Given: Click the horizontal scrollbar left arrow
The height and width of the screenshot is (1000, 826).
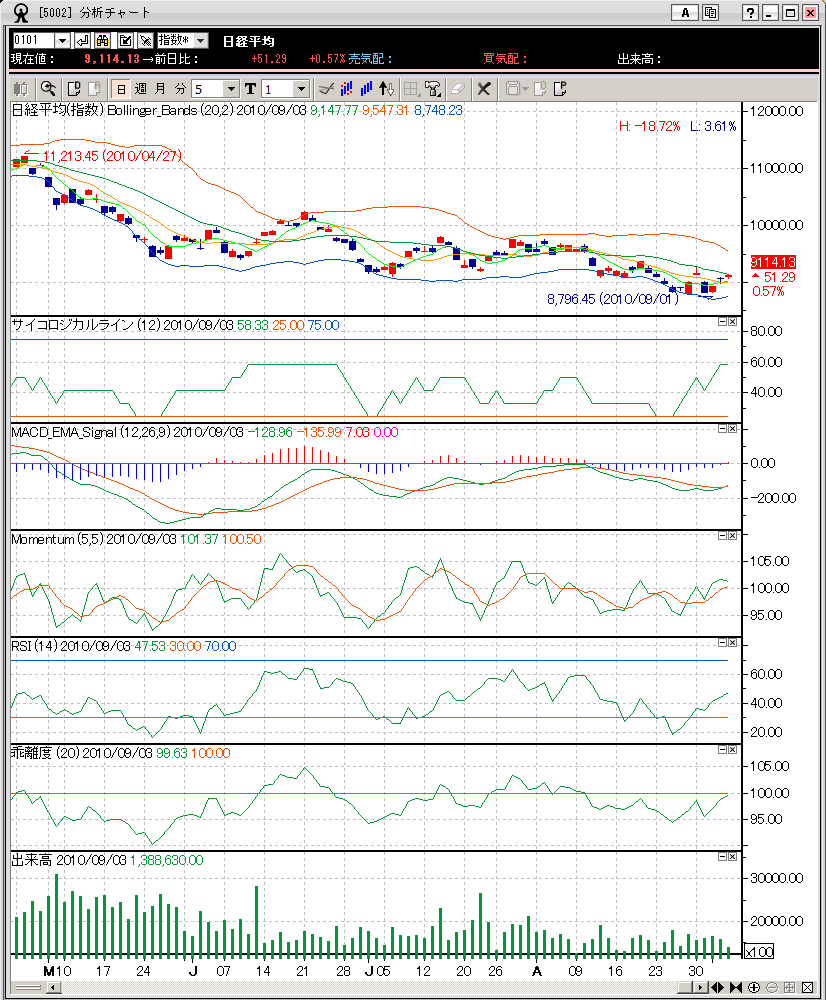Looking at the screenshot, I should (x=54, y=988).
